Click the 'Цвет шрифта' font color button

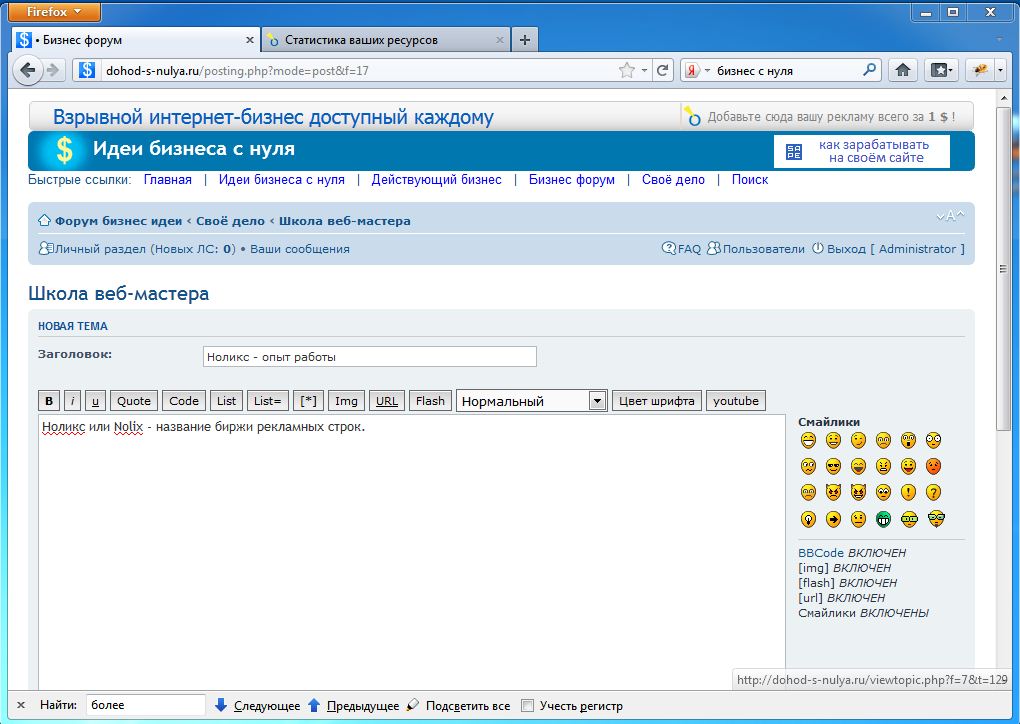pos(656,401)
